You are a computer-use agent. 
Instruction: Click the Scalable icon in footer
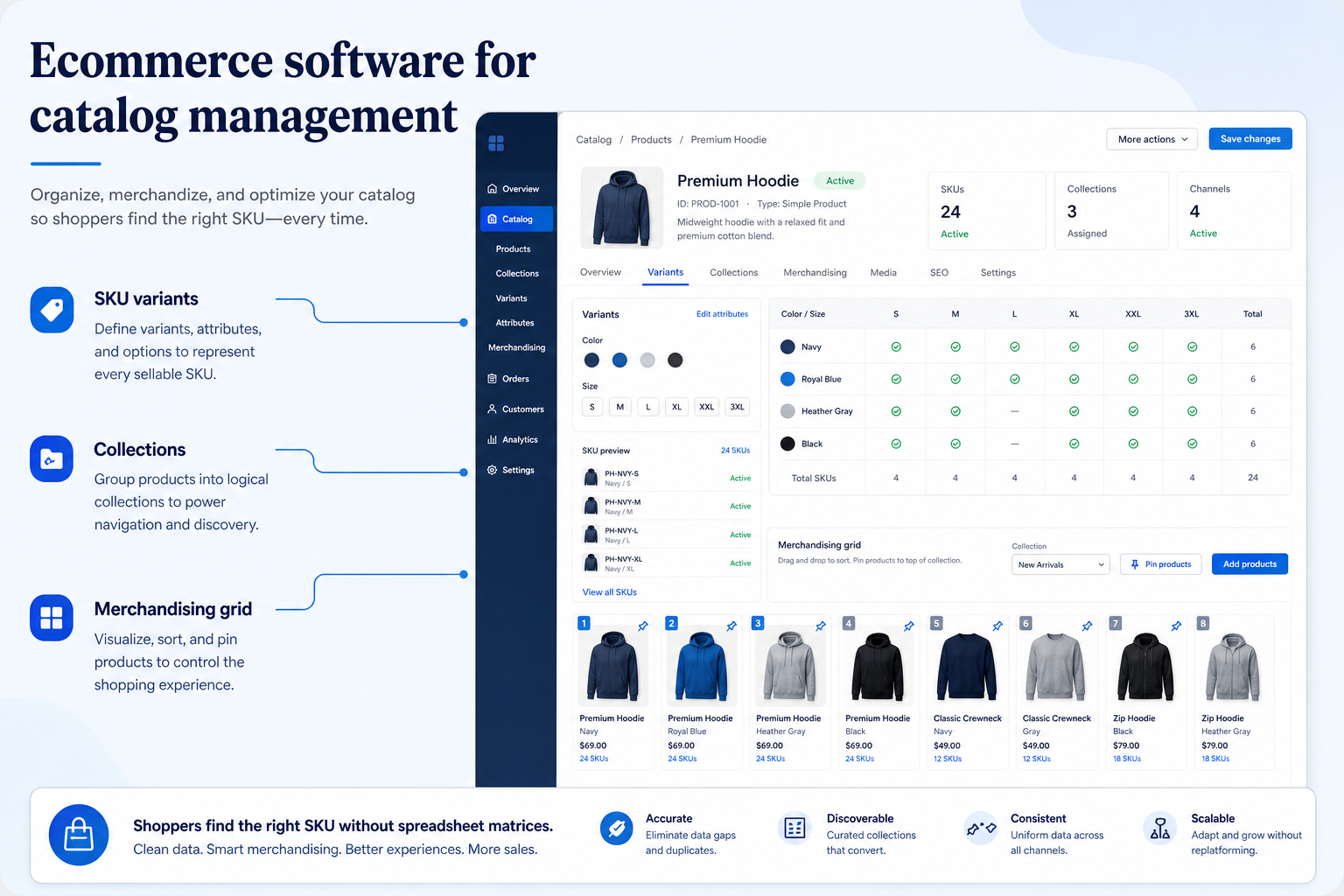pos(1160,828)
